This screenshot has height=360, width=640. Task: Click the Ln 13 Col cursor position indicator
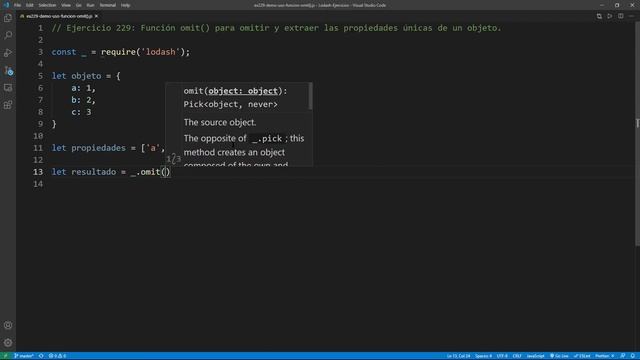point(458,356)
